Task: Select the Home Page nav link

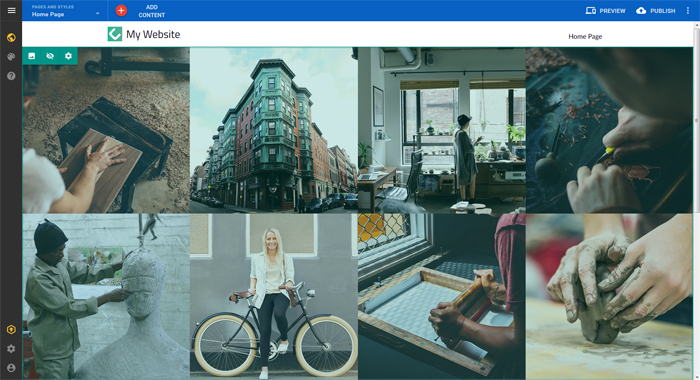Action: 585,37
